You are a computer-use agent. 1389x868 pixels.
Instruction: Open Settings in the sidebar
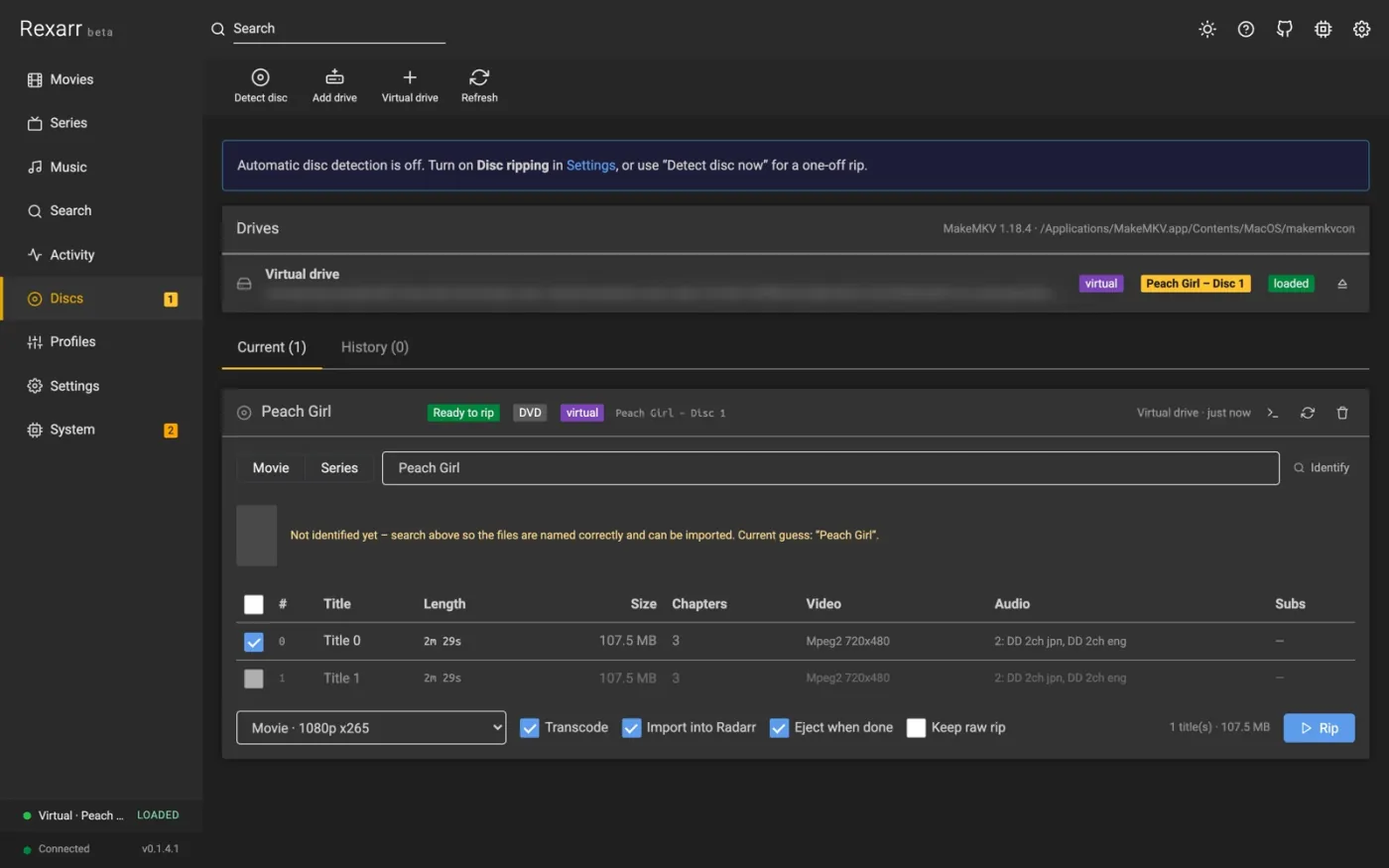click(101, 386)
